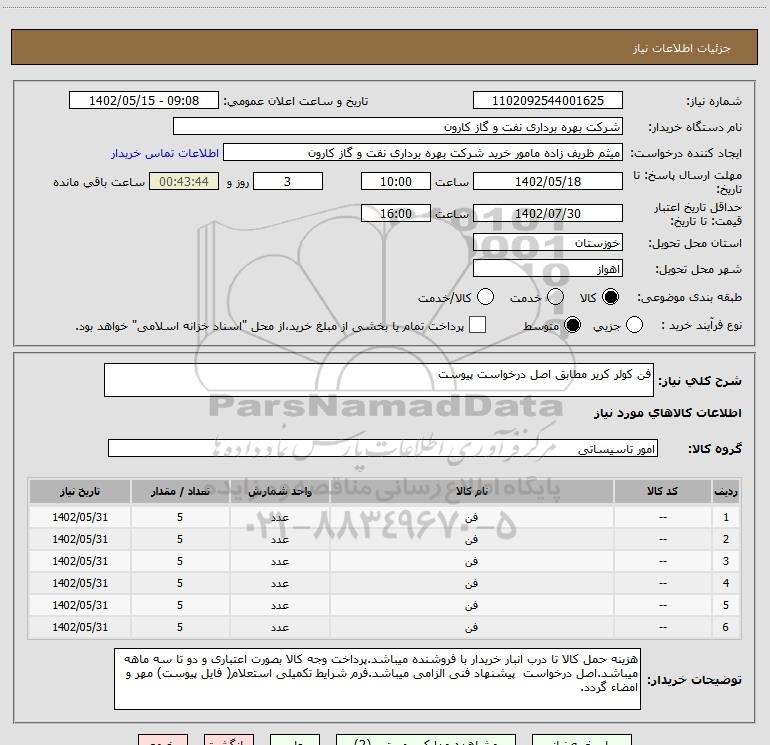Image resolution: width=770 pixels, height=745 pixels.
Task: Choose the متوسط purchase type radio
Action: pos(572,325)
